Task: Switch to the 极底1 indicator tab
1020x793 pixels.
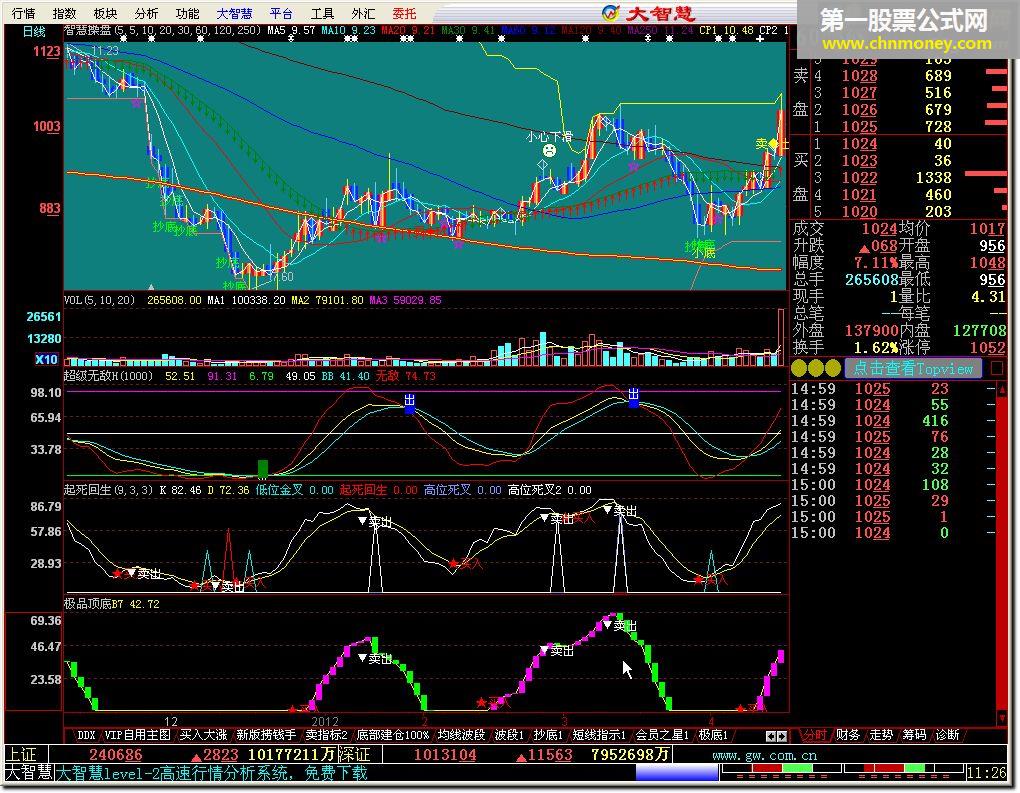Action: (713, 735)
